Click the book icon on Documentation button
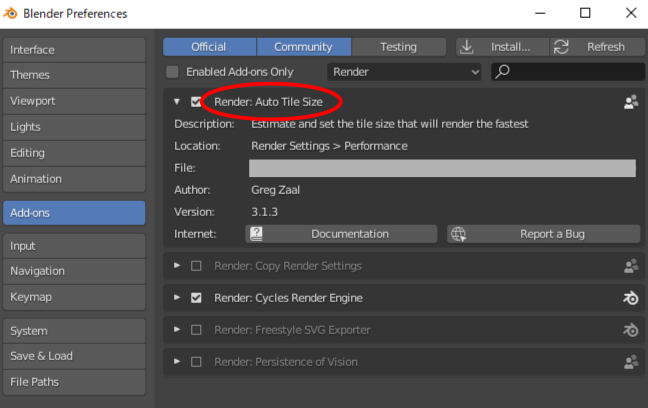Image resolution: width=648 pixels, height=408 pixels. pos(256,234)
